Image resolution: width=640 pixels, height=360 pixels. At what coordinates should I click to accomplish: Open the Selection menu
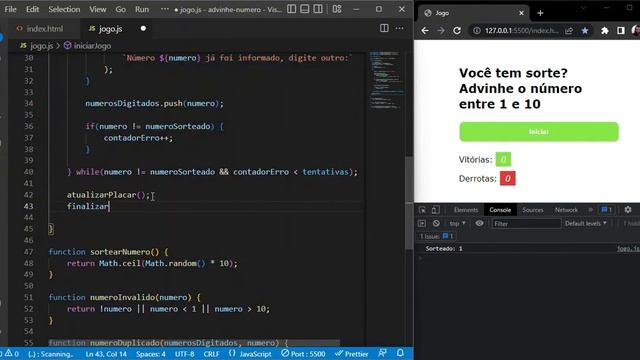(x=64, y=9)
